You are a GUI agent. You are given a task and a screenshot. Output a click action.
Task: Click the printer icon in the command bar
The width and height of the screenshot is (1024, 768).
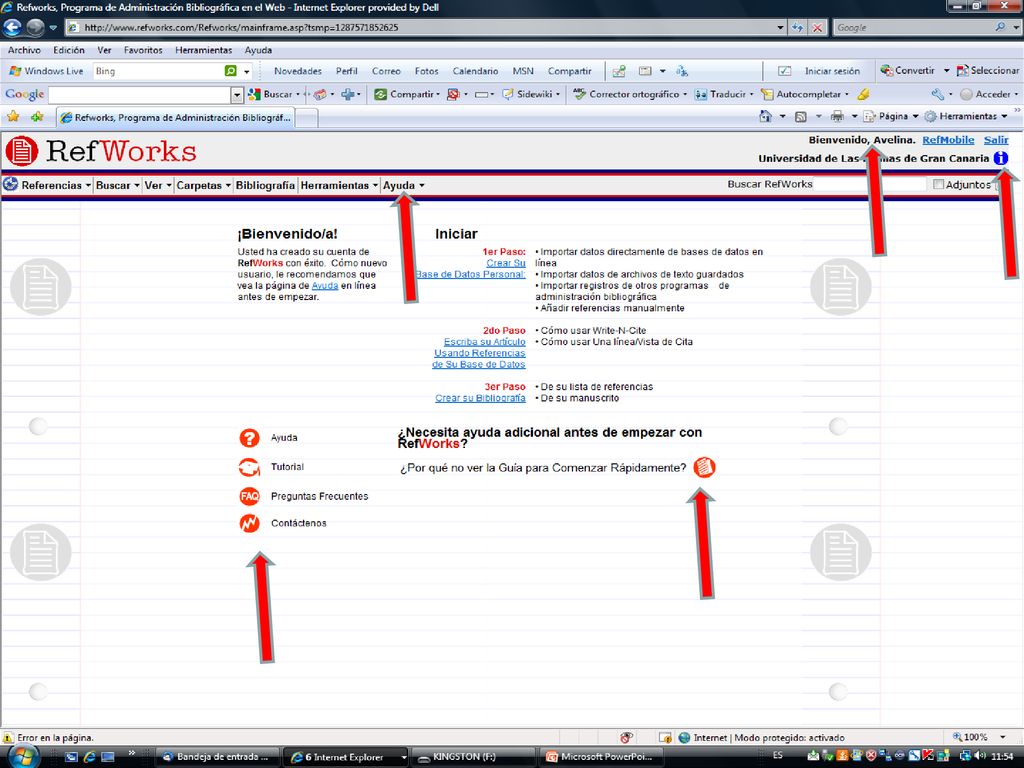[x=837, y=116]
